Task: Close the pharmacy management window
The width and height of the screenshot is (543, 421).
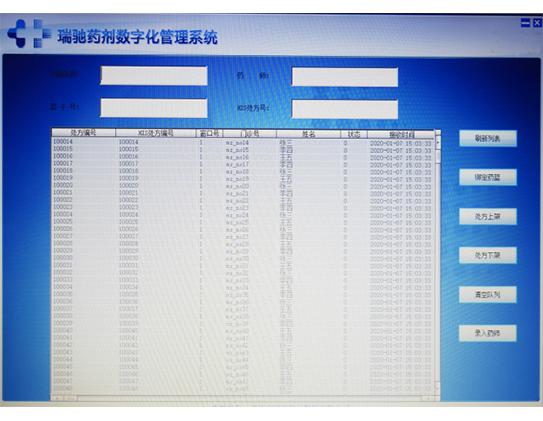Action: tap(536, 23)
